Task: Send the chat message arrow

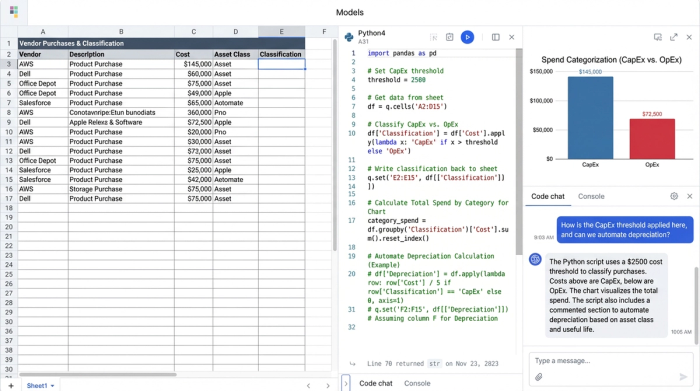Action: click(683, 377)
